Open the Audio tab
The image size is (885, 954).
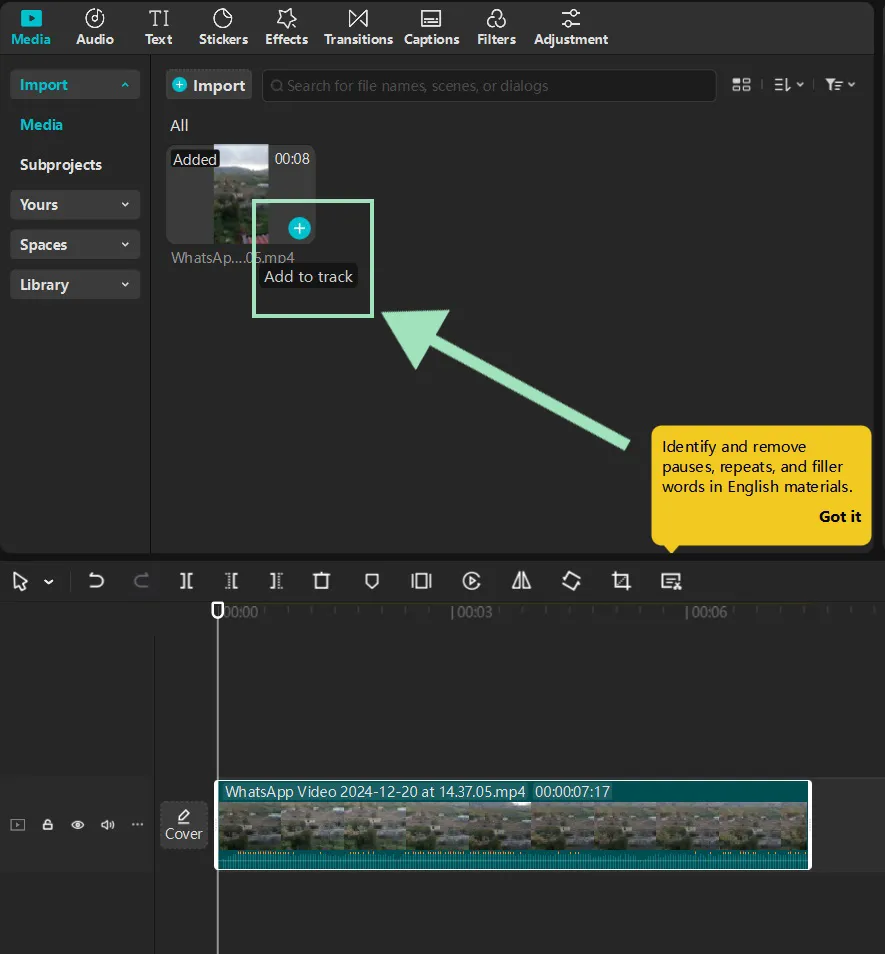click(x=95, y=27)
